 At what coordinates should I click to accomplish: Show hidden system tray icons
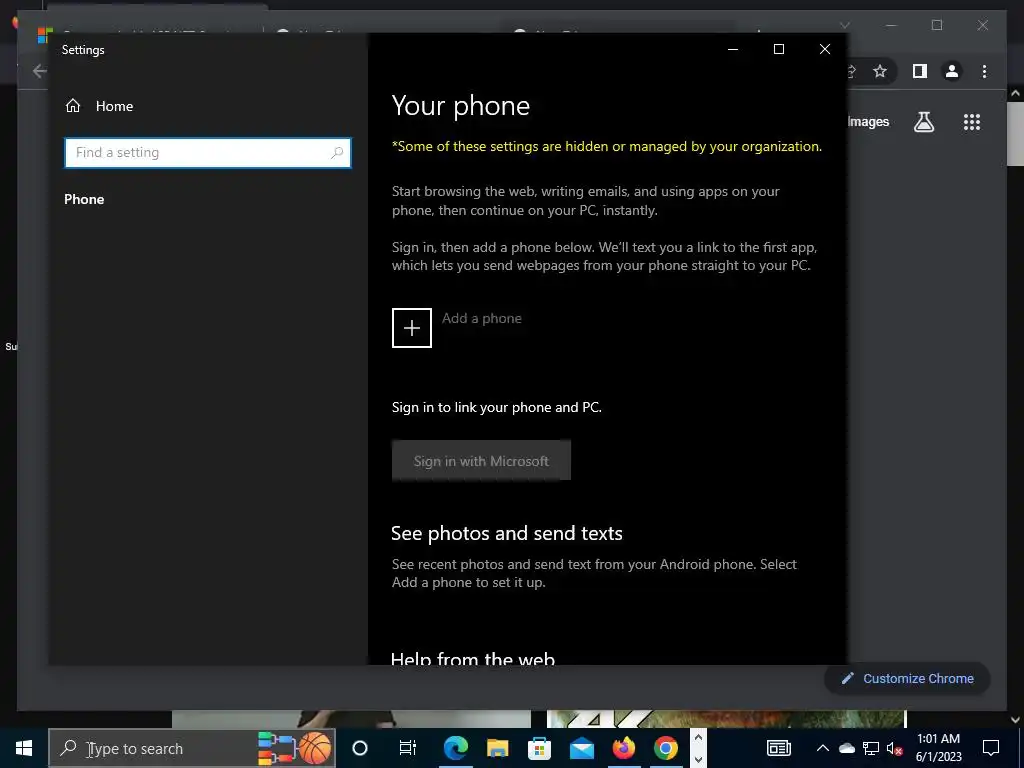point(823,748)
